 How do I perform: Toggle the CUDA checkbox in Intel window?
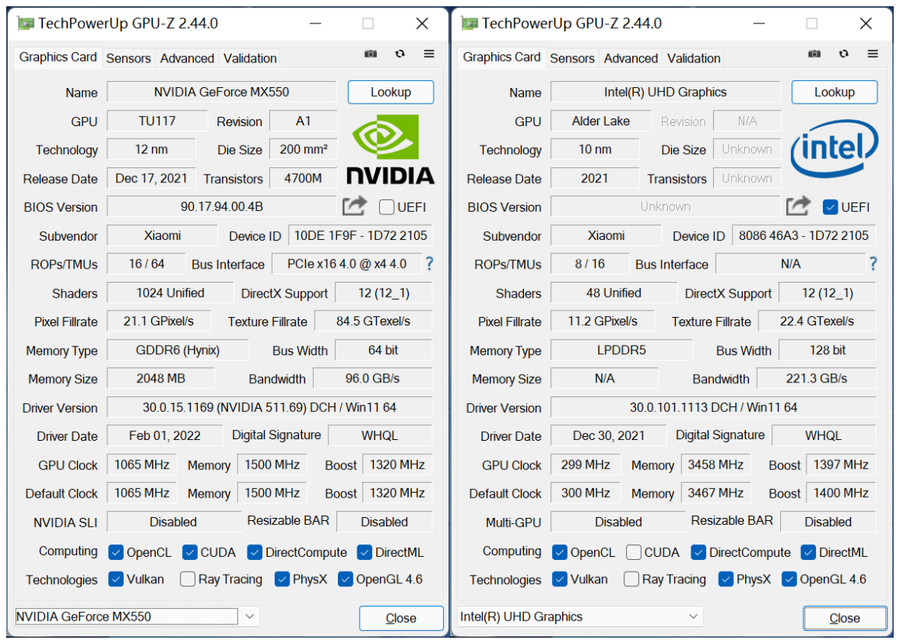coord(634,552)
